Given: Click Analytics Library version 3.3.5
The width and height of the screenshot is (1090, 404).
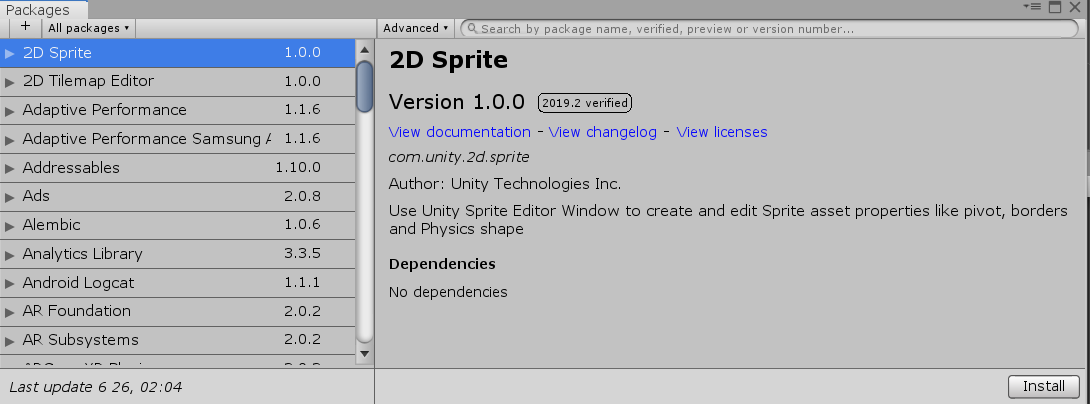Looking at the screenshot, I should 302,254.
